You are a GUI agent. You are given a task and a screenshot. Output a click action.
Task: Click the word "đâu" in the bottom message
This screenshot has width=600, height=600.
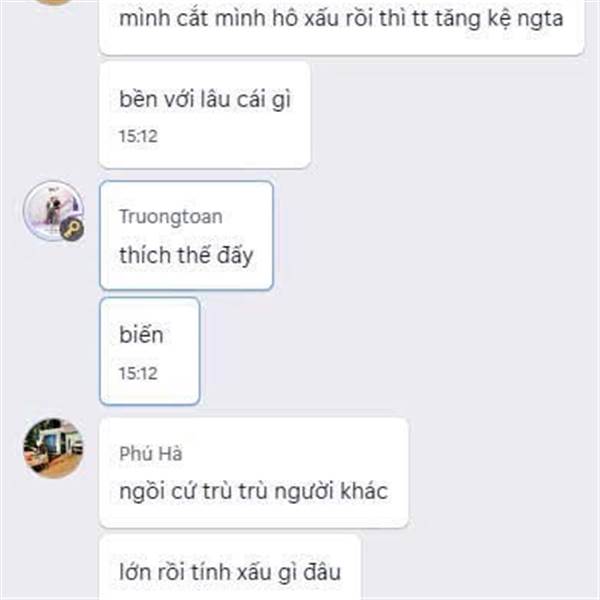pyautogui.click(x=322, y=573)
